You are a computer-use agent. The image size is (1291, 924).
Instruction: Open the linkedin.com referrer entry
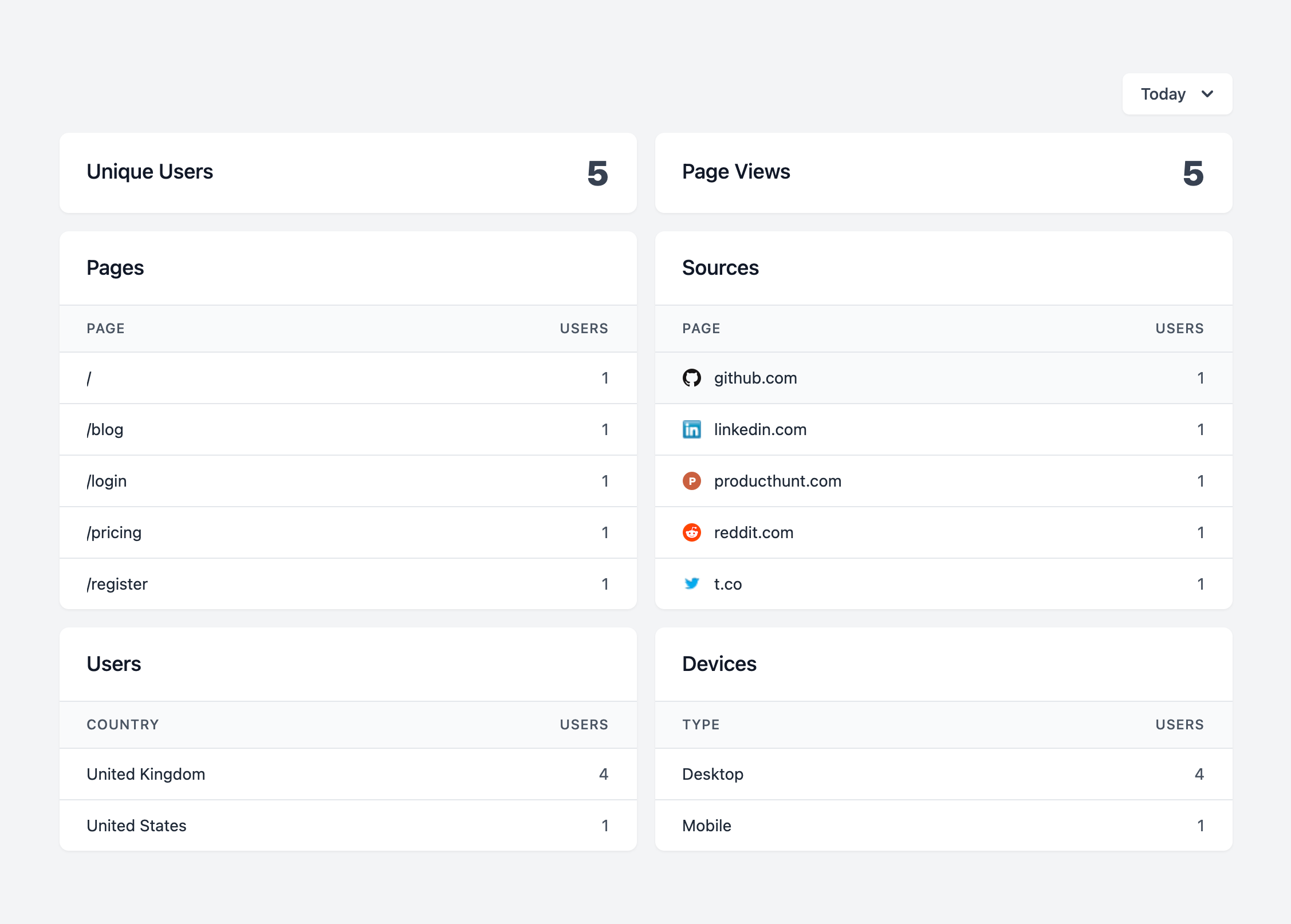pyautogui.click(x=760, y=429)
